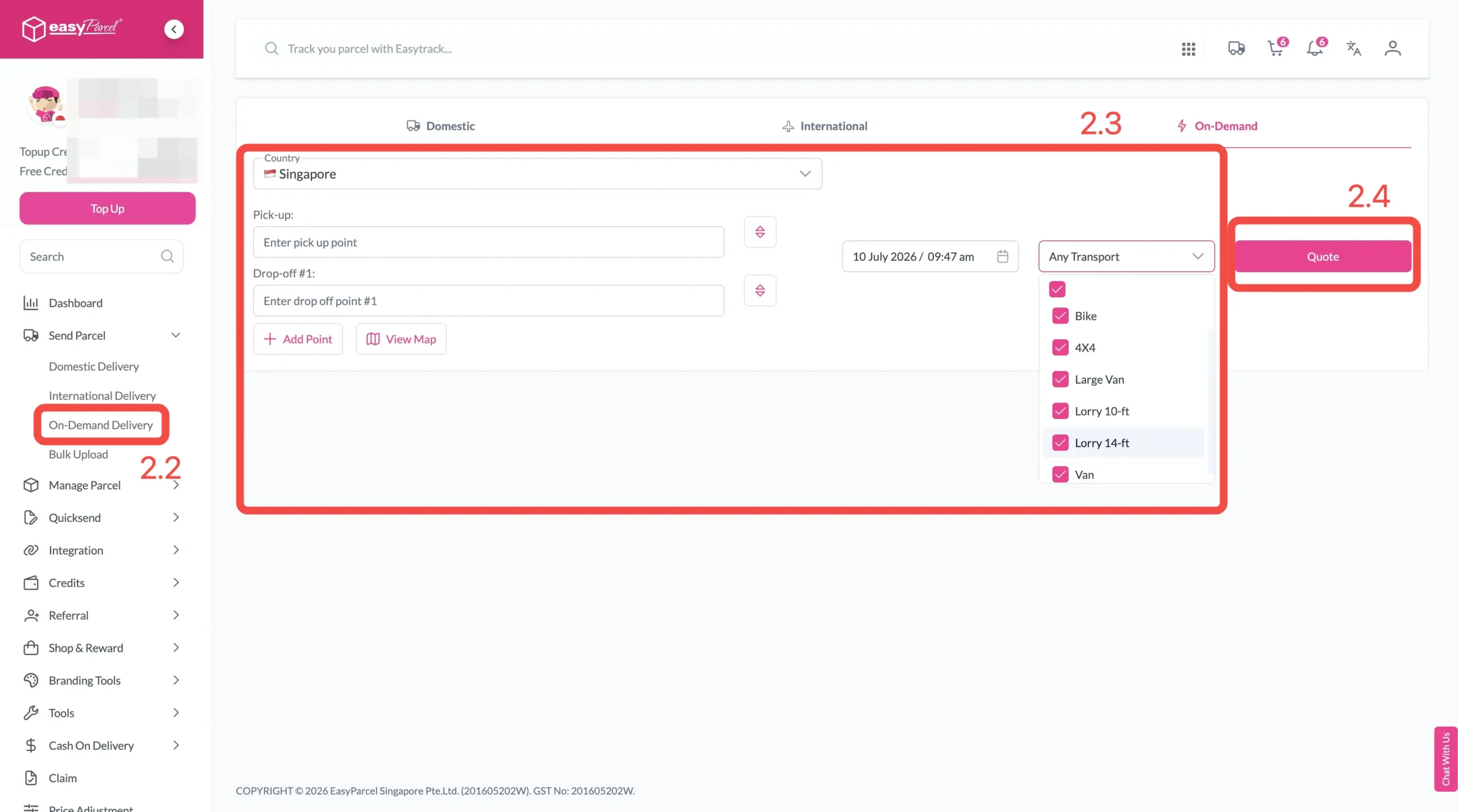Viewport: 1458px width, 812px height.
Task: Collapse the sidebar with arrow icon
Action: [174, 29]
